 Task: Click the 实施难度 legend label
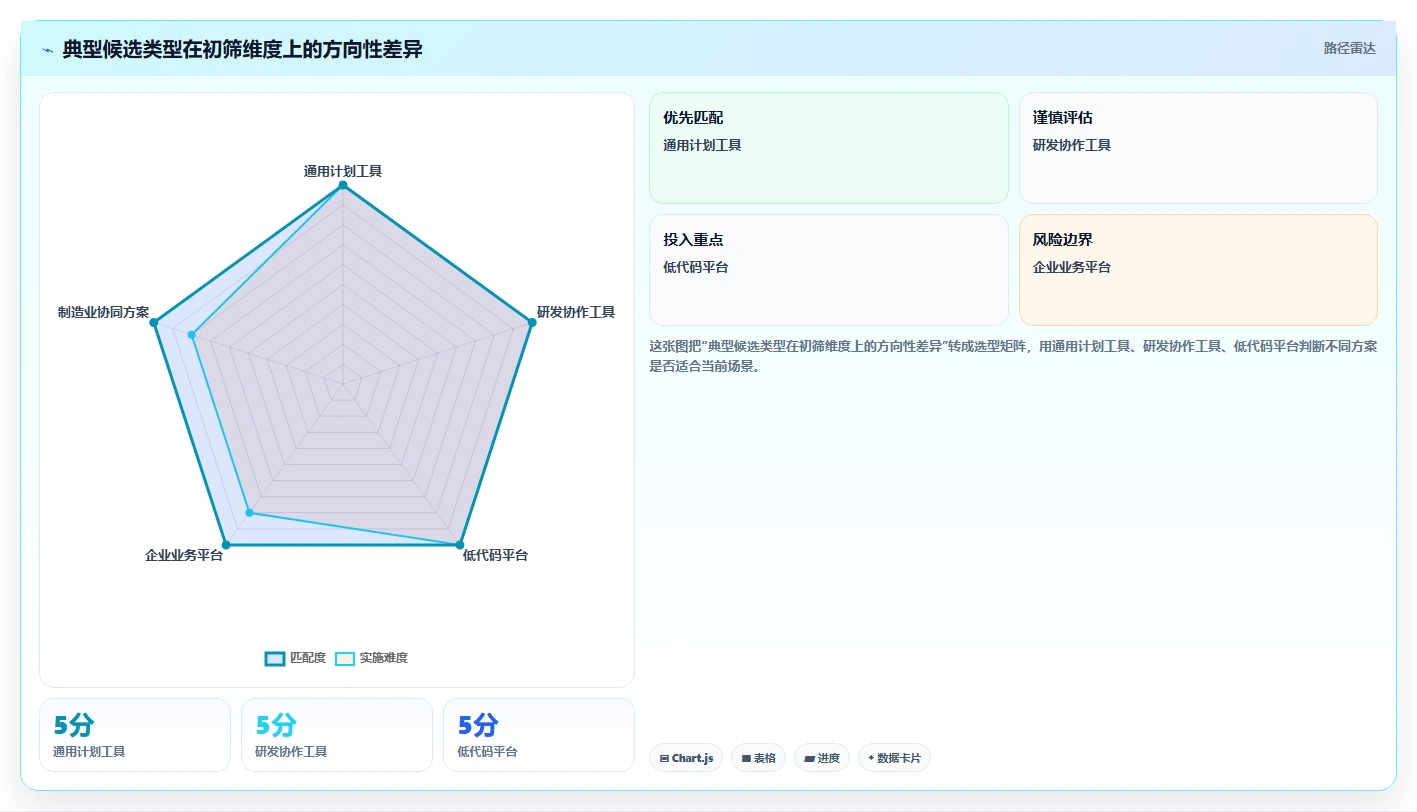pyautogui.click(x=384, y=658)
